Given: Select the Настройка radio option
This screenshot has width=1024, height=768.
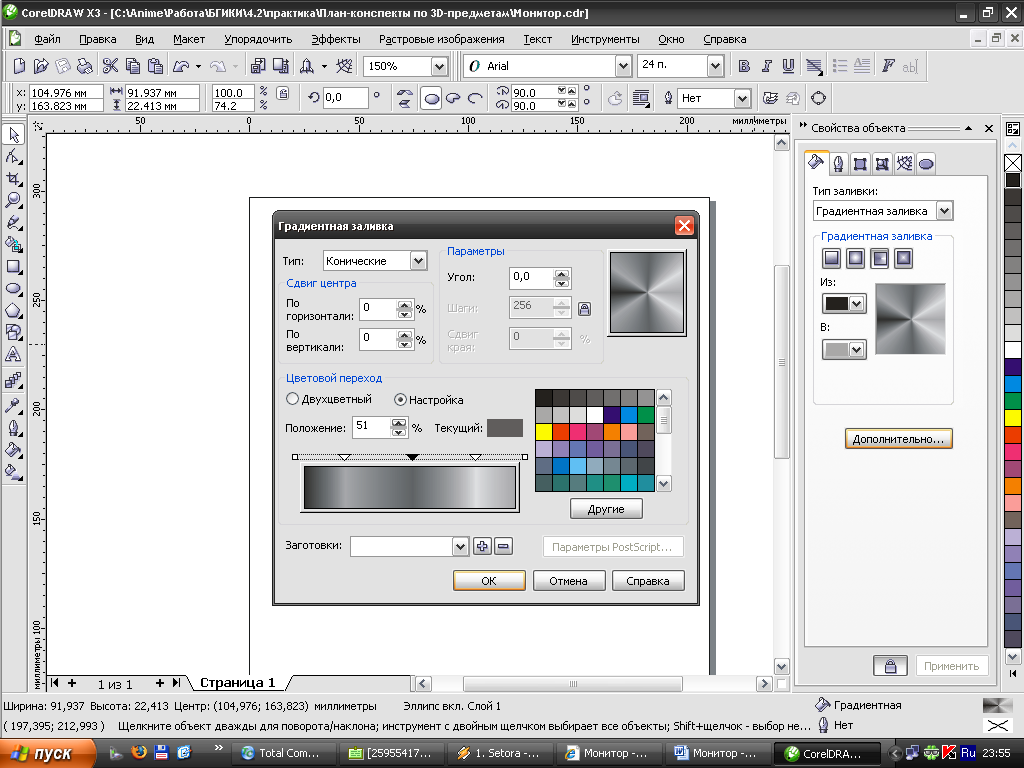Looking at the screenshot, I should coord(400,400).
